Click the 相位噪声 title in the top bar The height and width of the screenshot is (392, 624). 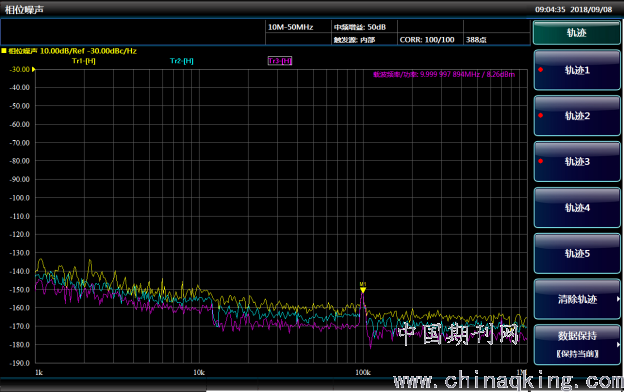(x=24, y=10)
